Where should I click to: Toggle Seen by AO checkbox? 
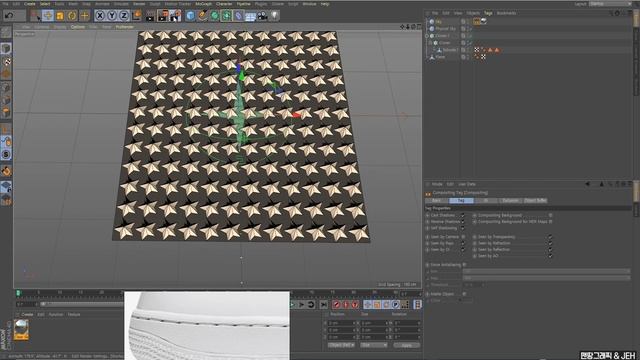pos(550,256)
